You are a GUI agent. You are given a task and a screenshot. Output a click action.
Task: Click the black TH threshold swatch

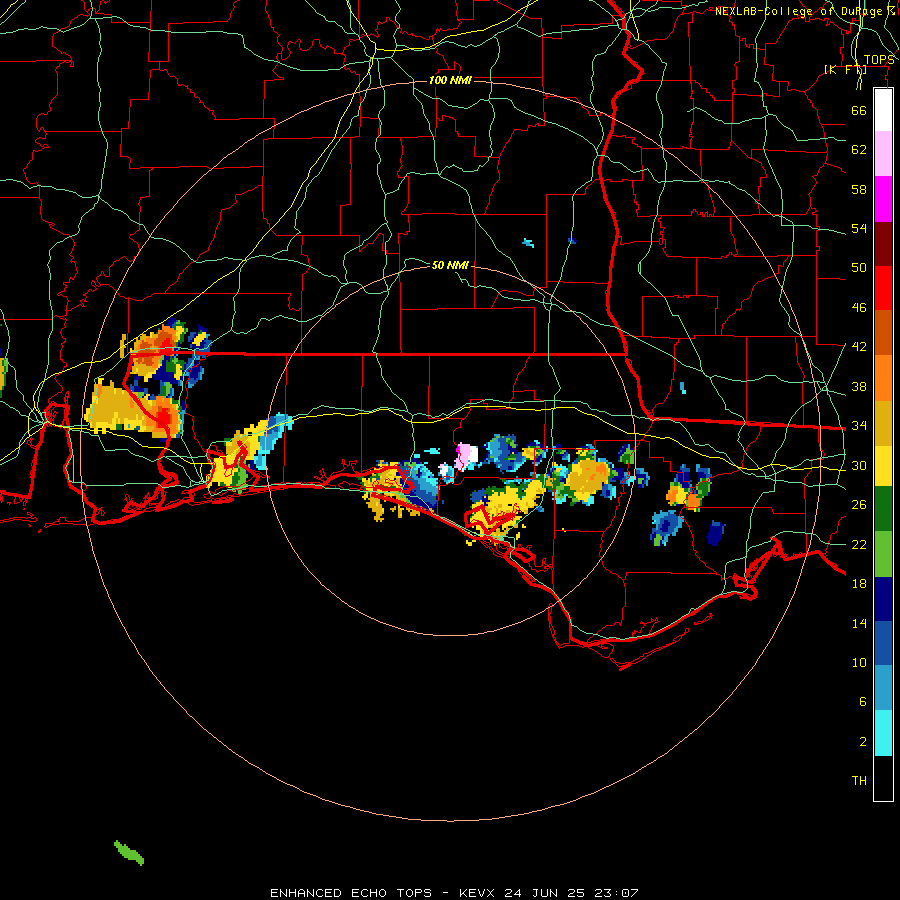(883, 778)
